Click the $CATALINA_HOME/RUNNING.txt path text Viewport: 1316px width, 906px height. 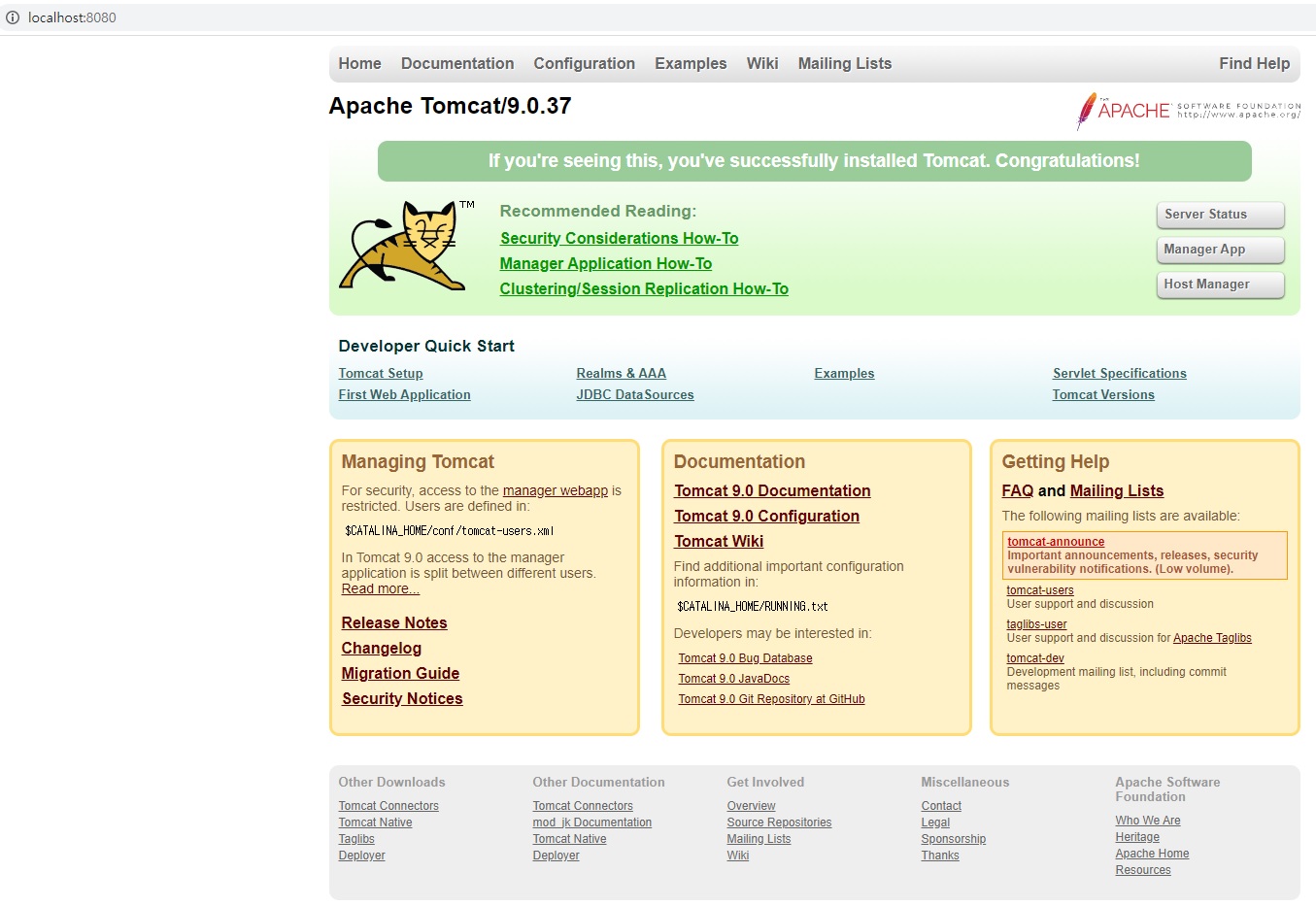[753, 606]
